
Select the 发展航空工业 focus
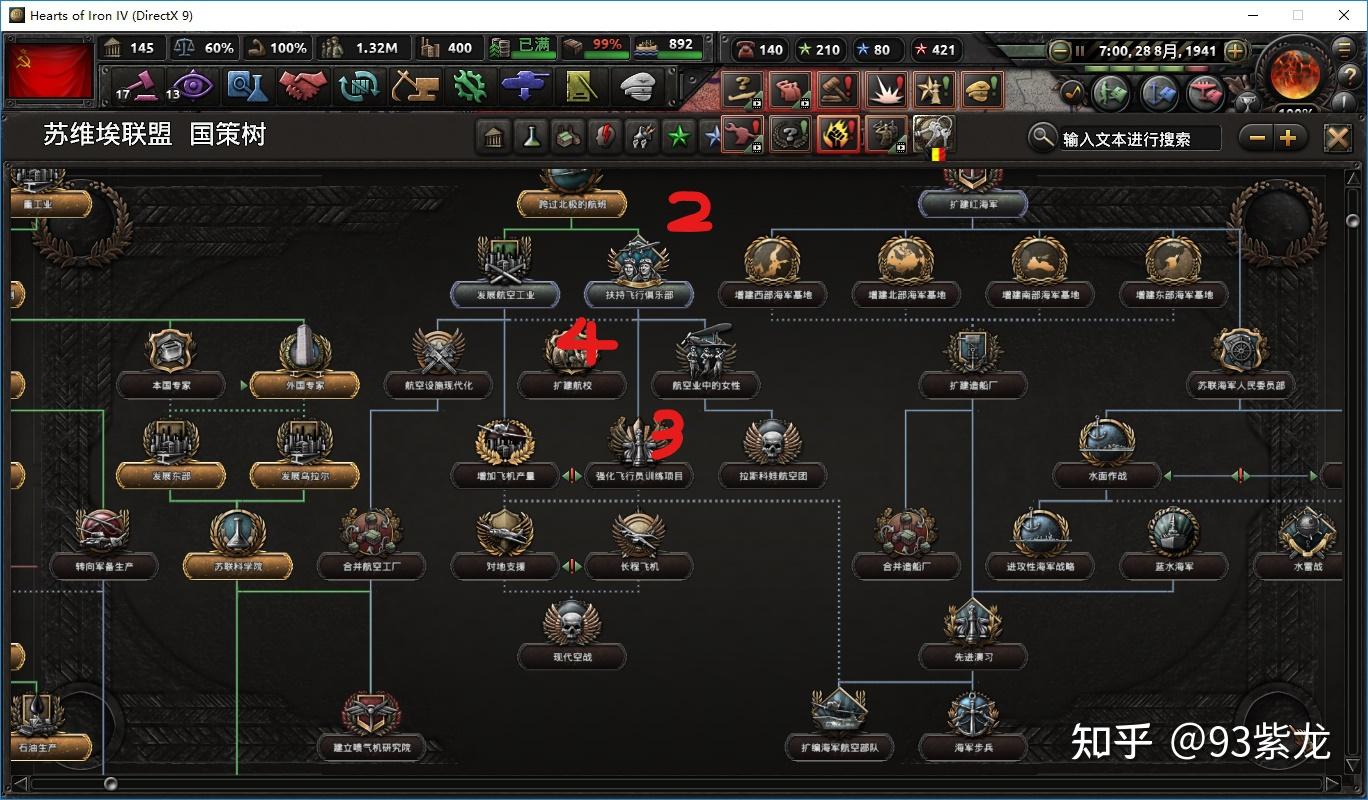(x=503, y=273)
